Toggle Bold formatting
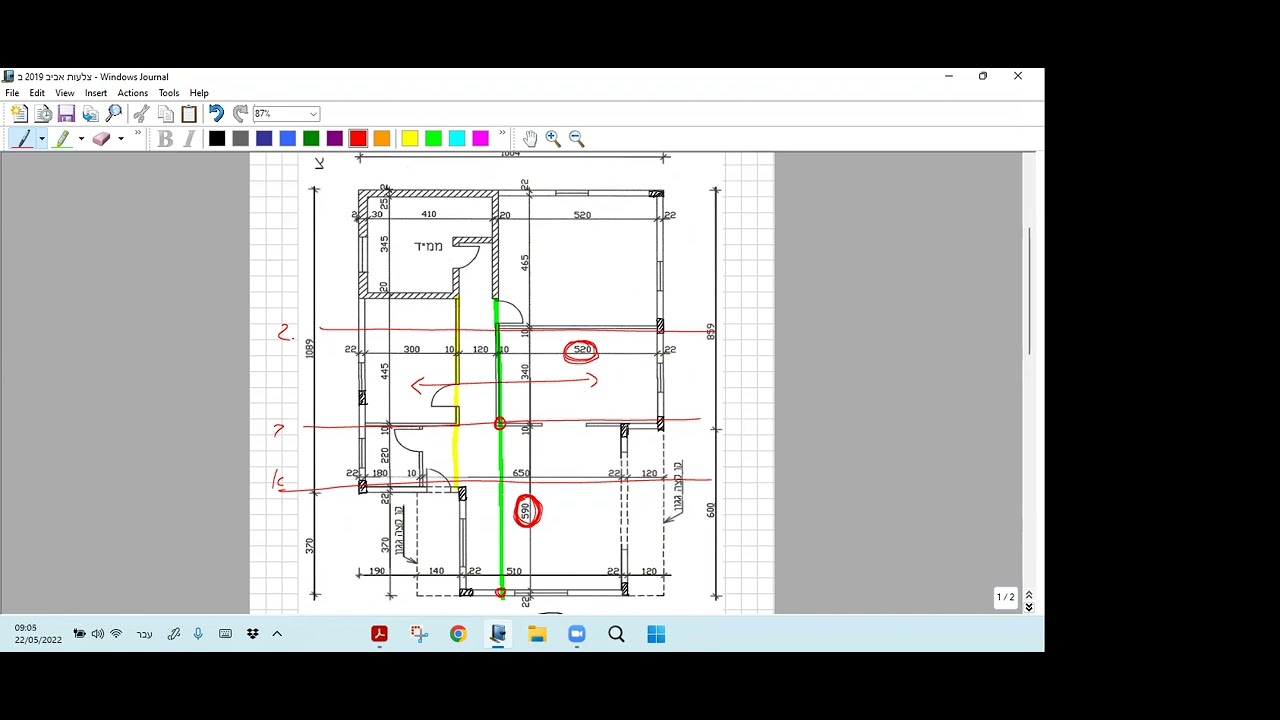Screen dimensions: 1280x720 tap(165, 139)
